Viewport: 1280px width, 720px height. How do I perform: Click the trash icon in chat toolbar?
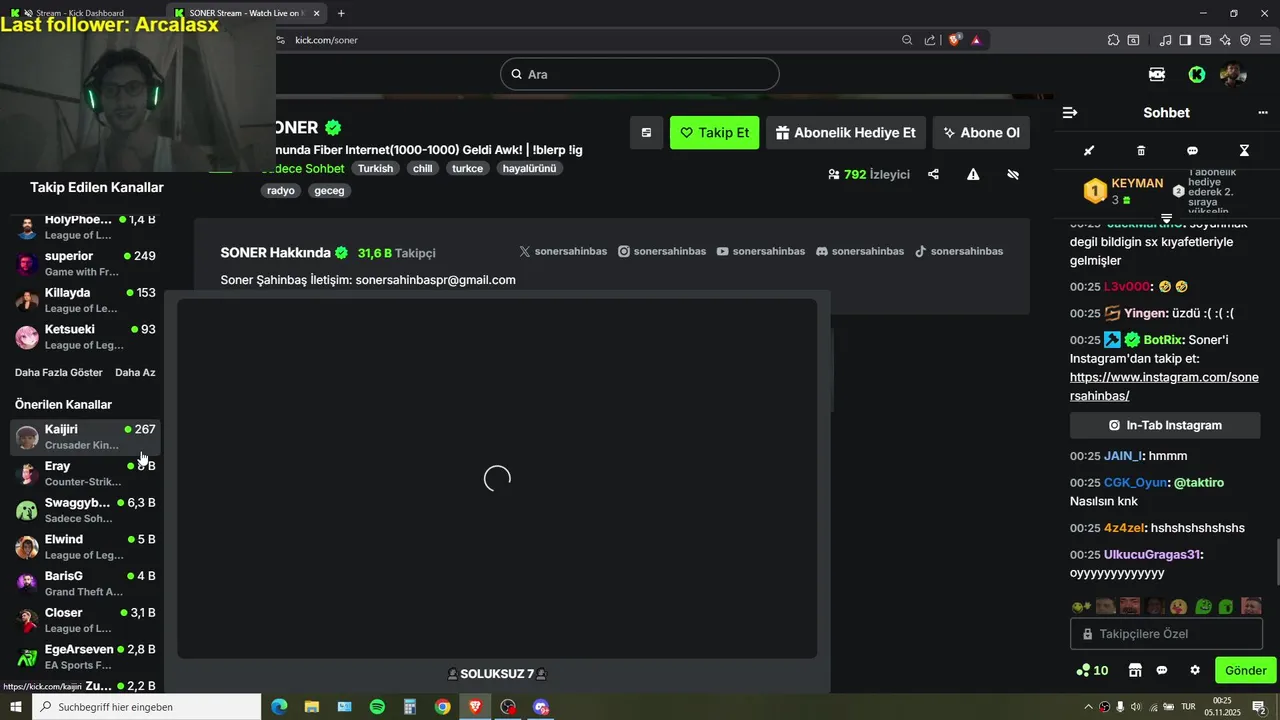point(1141,151)
